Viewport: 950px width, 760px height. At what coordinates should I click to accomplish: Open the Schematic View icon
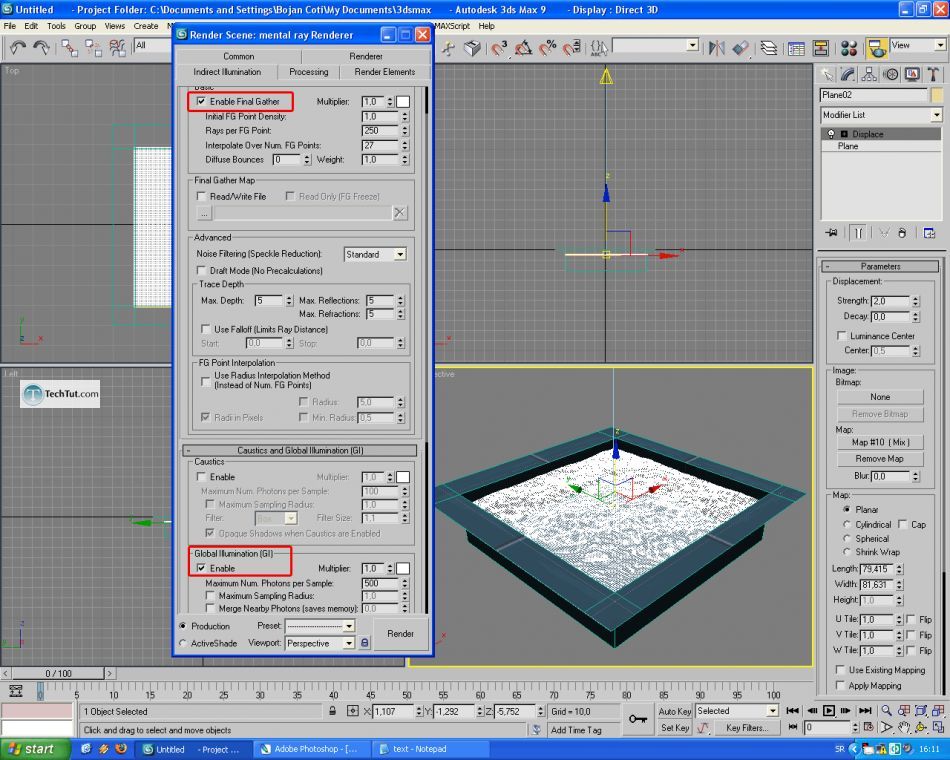coord(821,48)
